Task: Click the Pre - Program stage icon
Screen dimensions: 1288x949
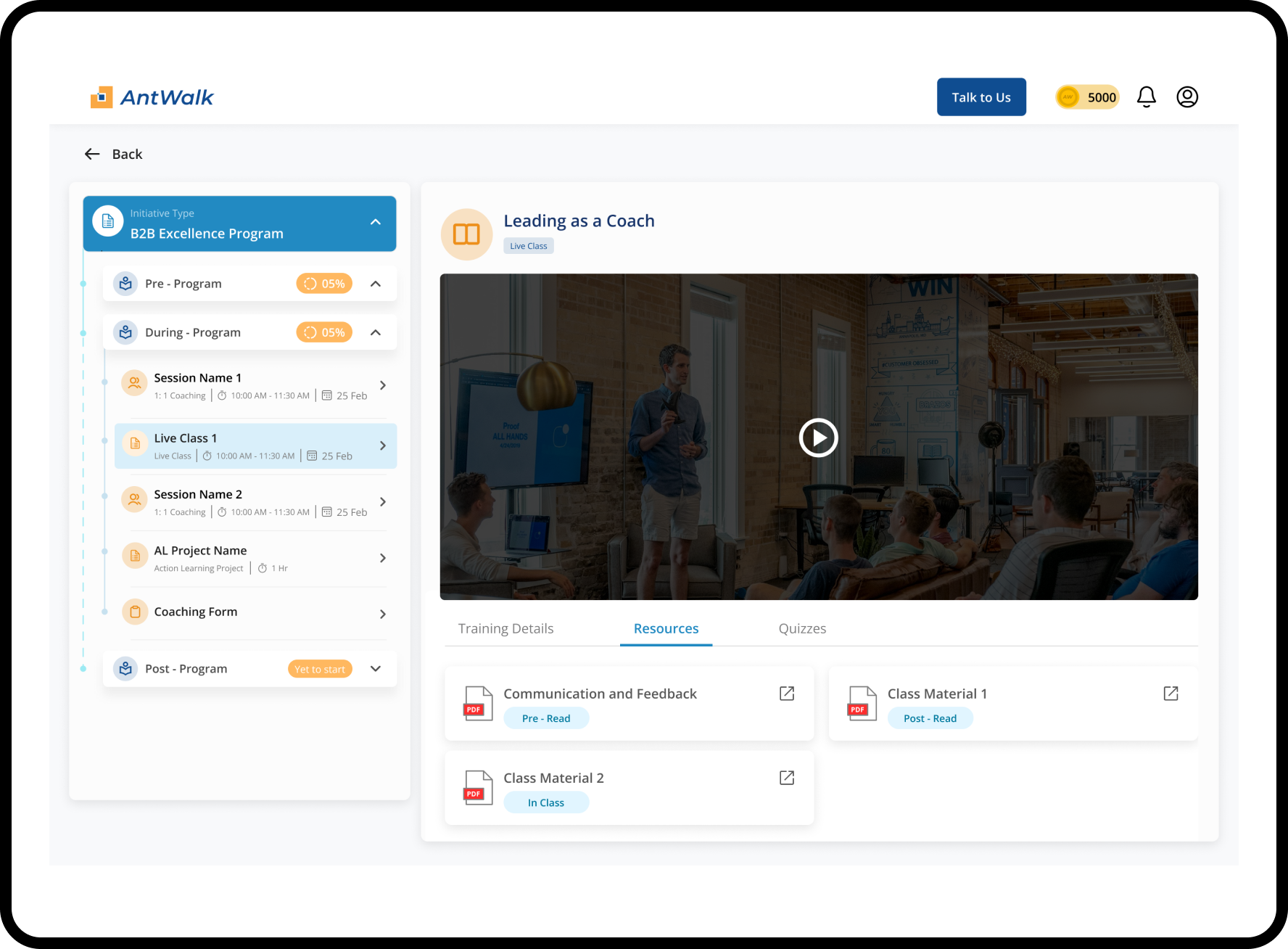Action: click(125, 284)
